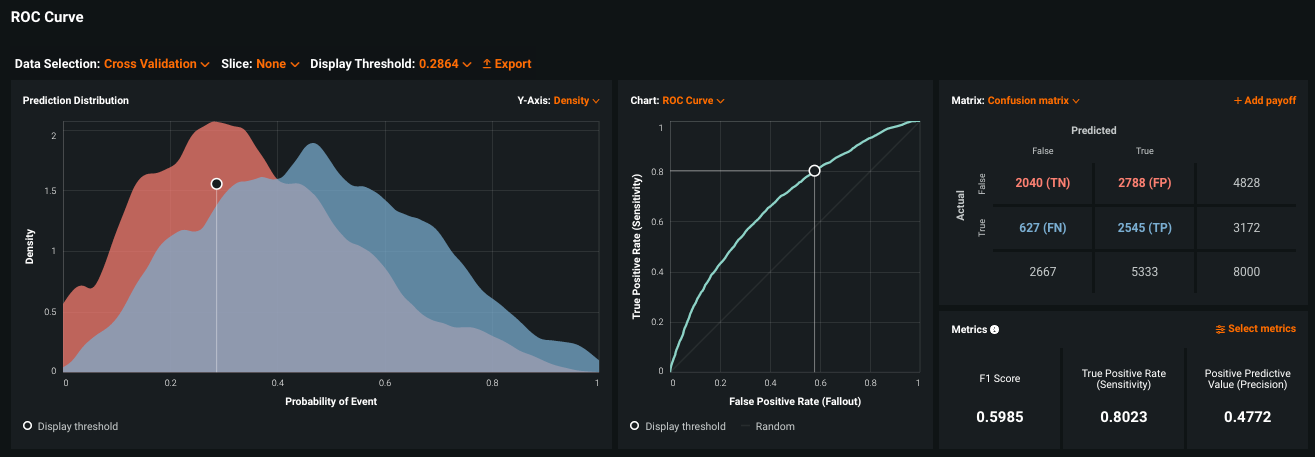
Task: Expand the Display Threshold 0.2864 dropdown
Action: (x=444, y=64)
